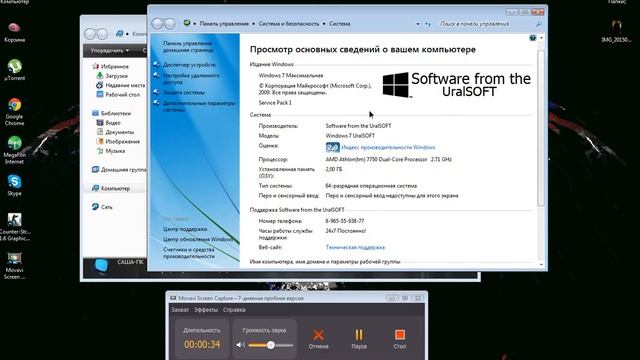Open the Захват menu in Movavi
This screenshot has height=360, width=640.
[180, 310]
